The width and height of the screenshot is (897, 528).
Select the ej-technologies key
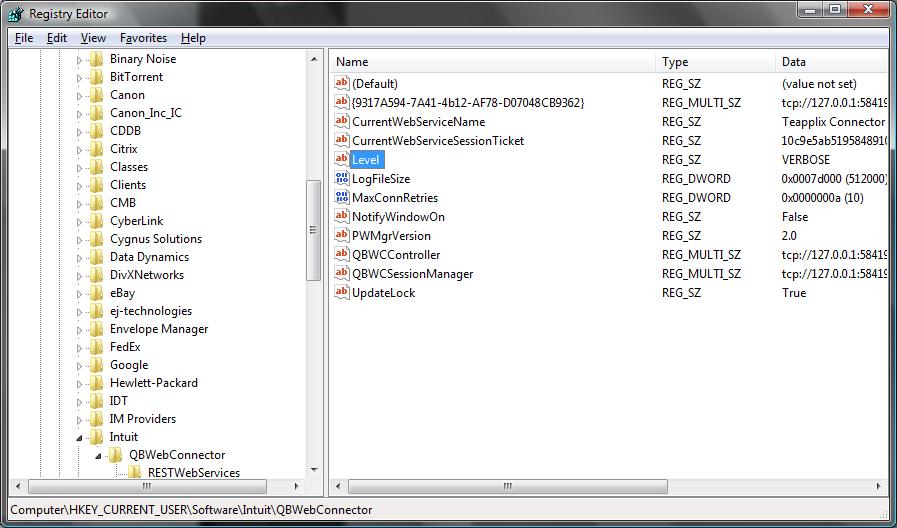pos(151,311)
